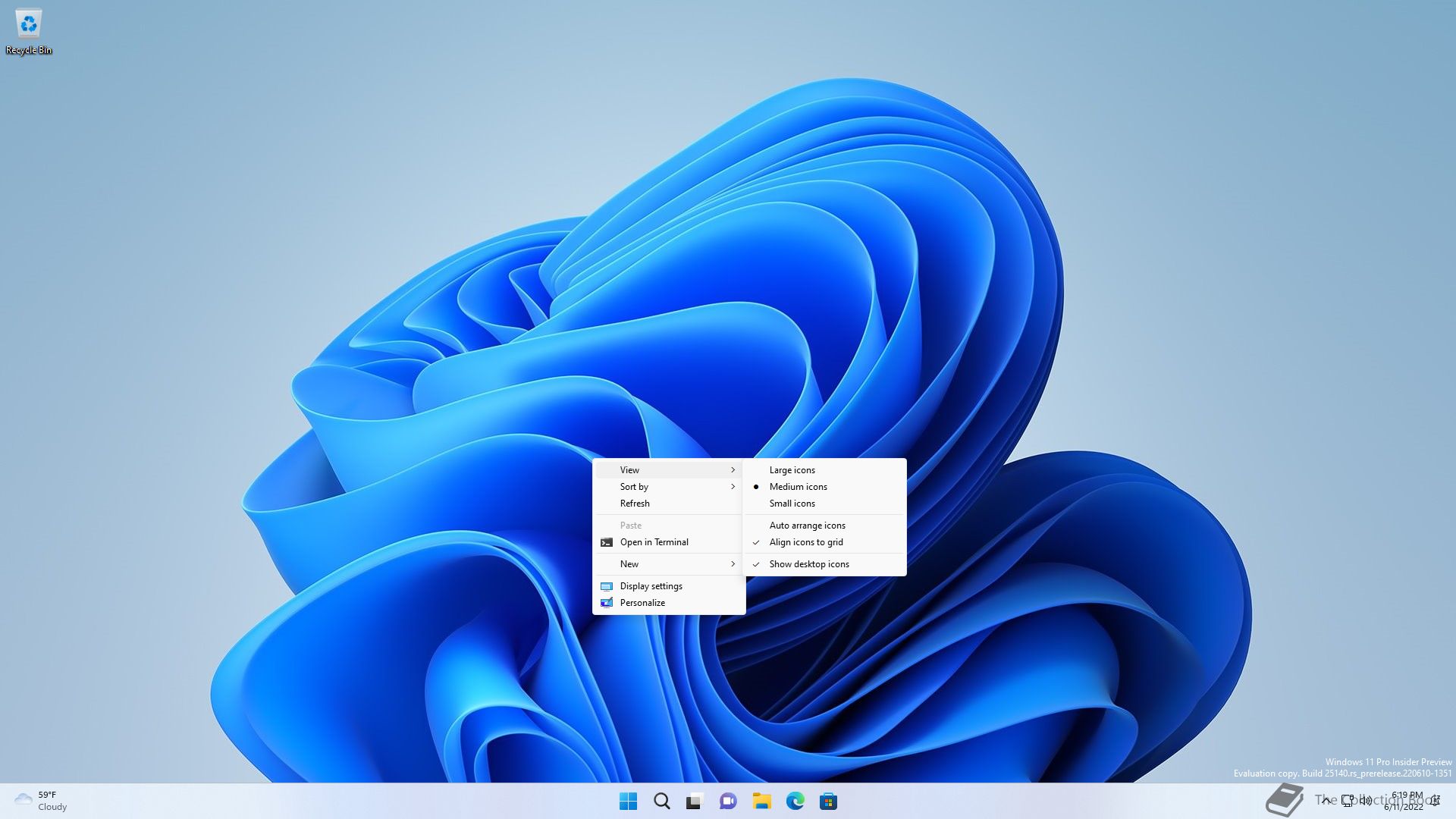Click the volume speaker tray icon

coord(1367,801)
